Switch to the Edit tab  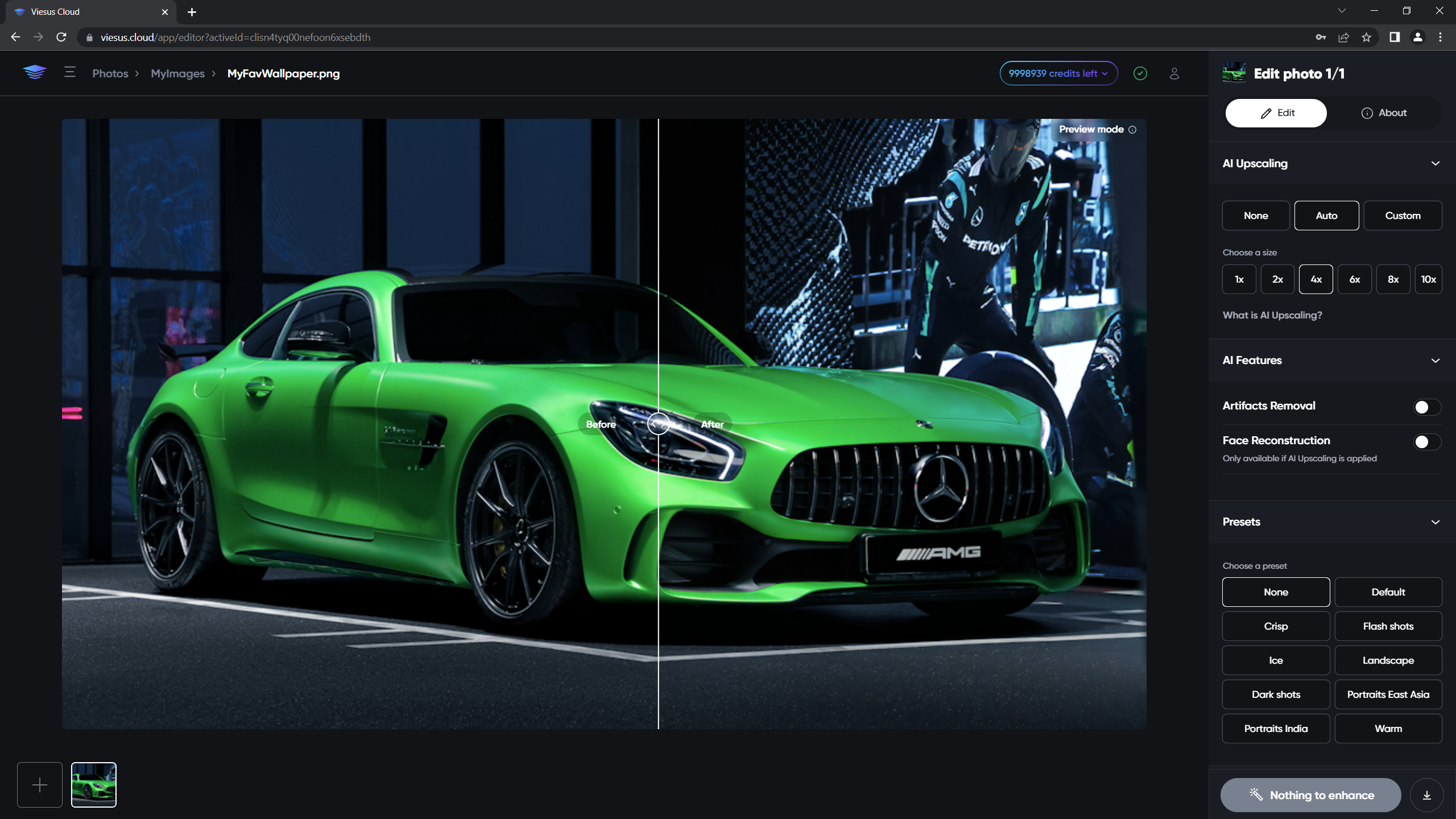click(1276, 113)
